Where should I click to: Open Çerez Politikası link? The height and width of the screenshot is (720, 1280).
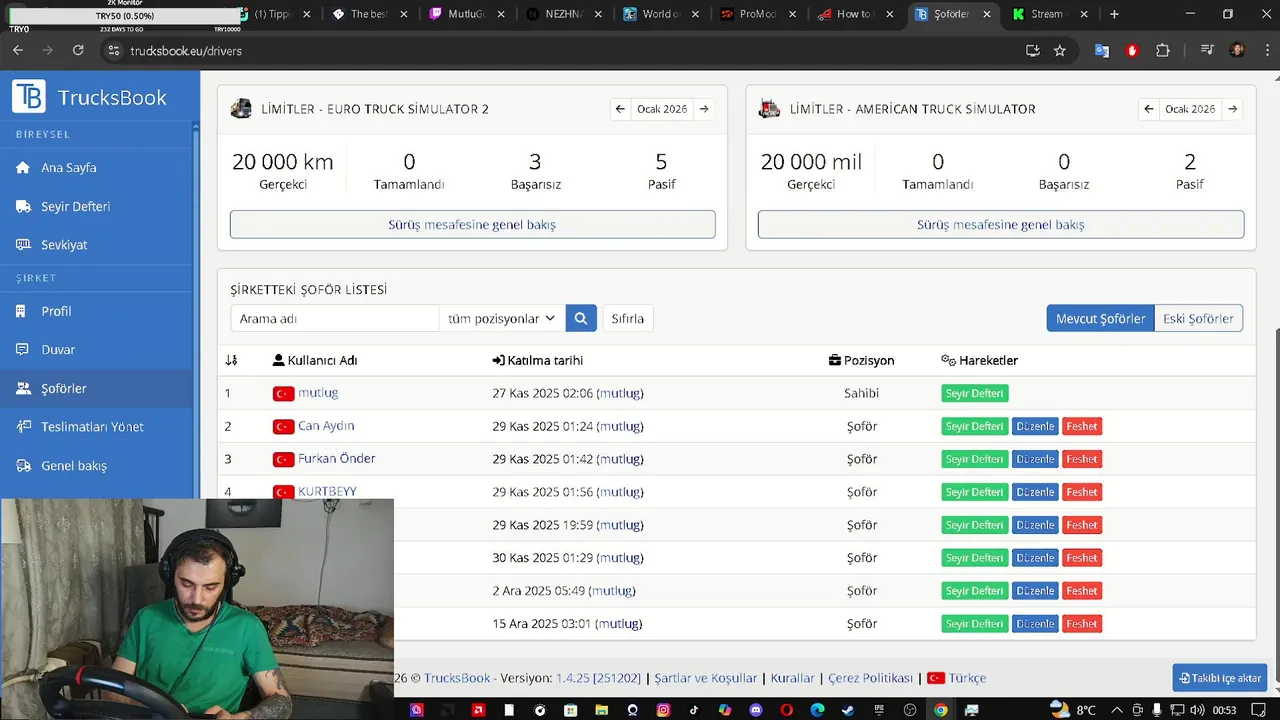[870, 678]
